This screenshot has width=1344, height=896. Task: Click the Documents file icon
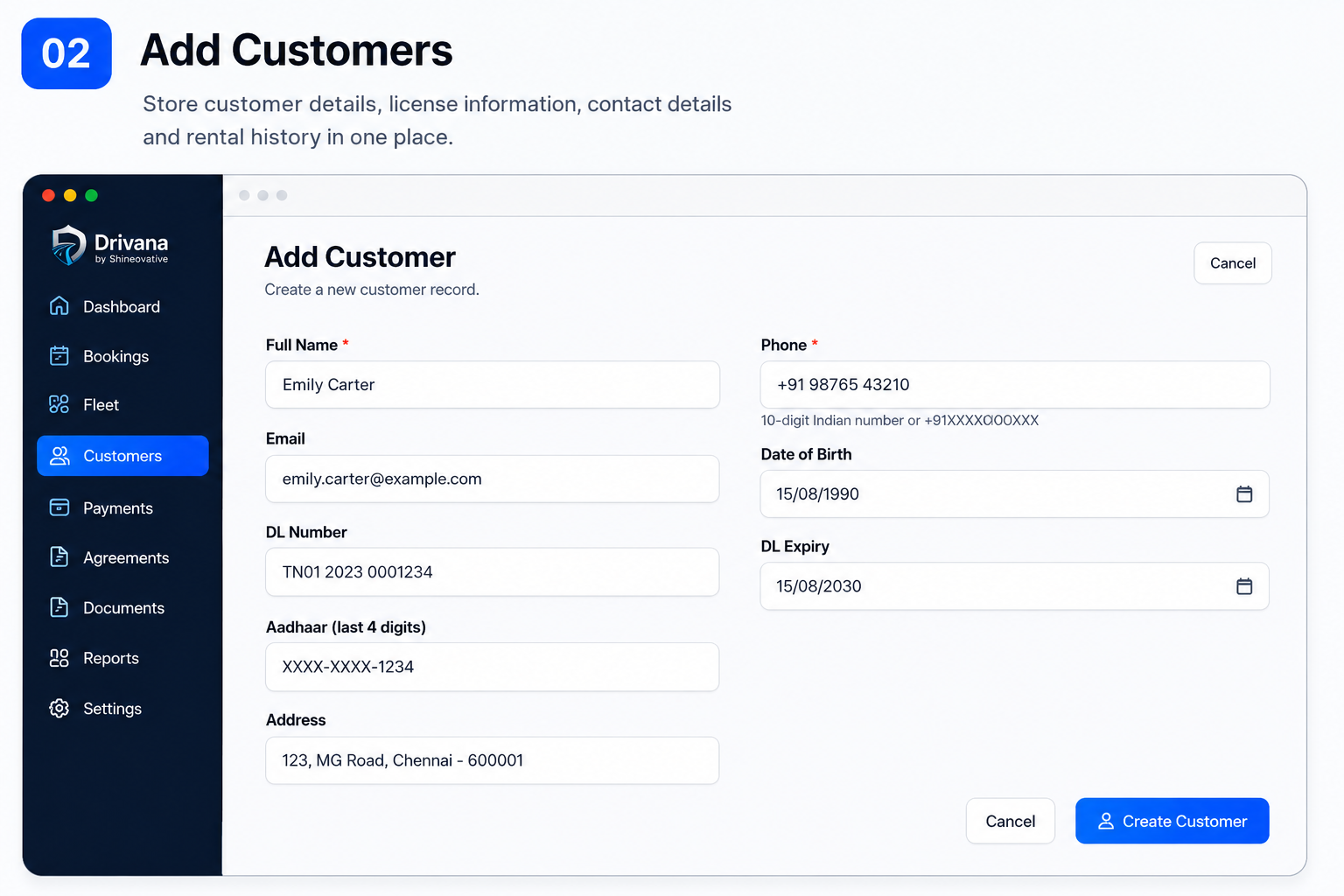(x=59, y=607)
